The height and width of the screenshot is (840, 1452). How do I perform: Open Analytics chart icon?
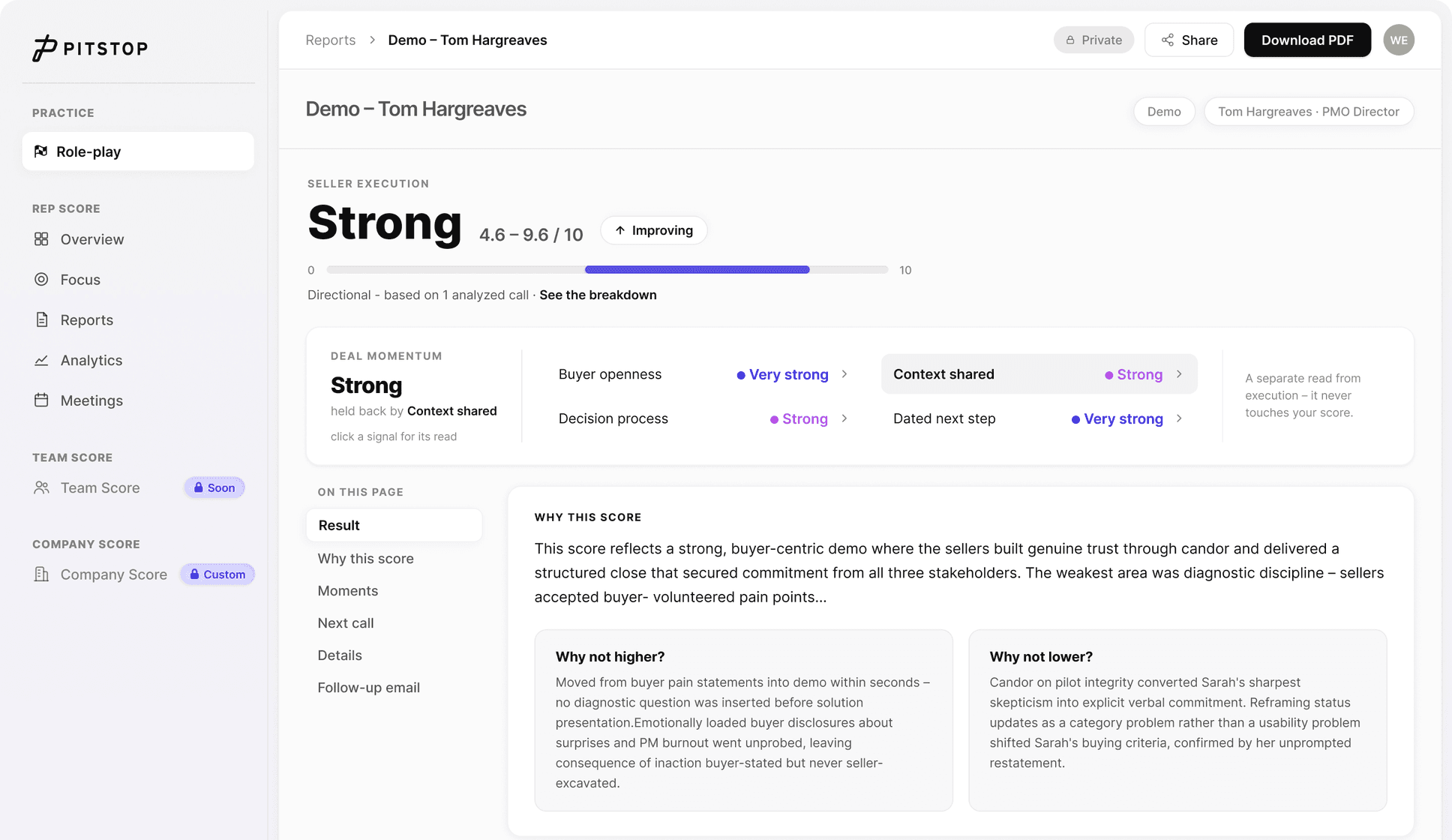[x=41, y=360]
